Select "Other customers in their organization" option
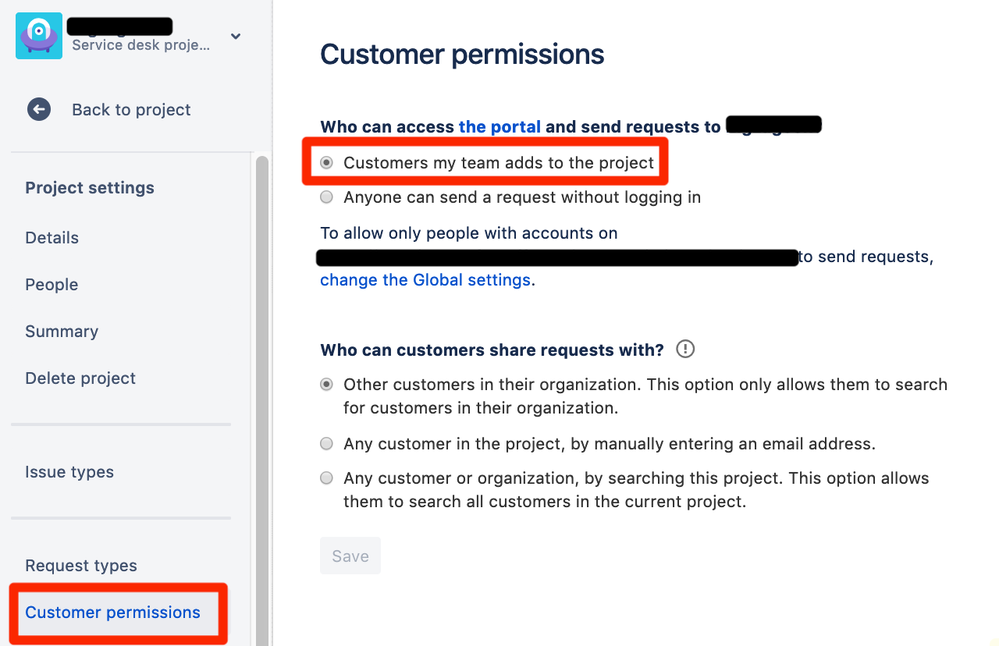Viewport: 999px width, 646px height. [326, 383]
